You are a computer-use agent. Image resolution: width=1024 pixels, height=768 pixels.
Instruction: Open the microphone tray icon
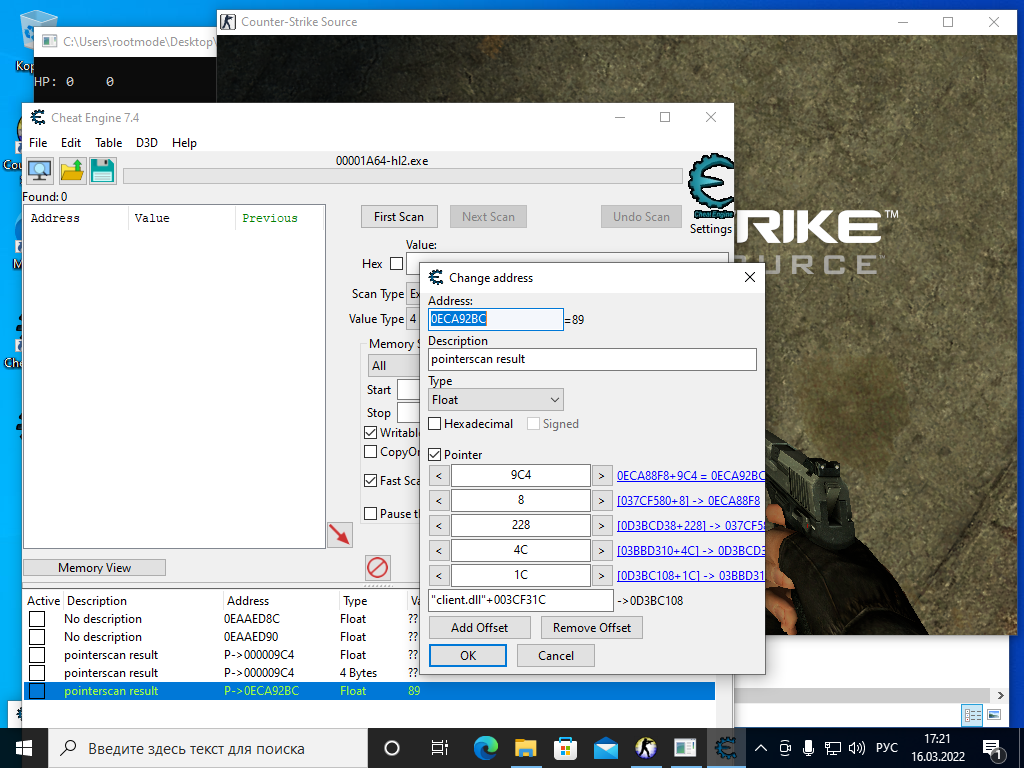[808, 748]
